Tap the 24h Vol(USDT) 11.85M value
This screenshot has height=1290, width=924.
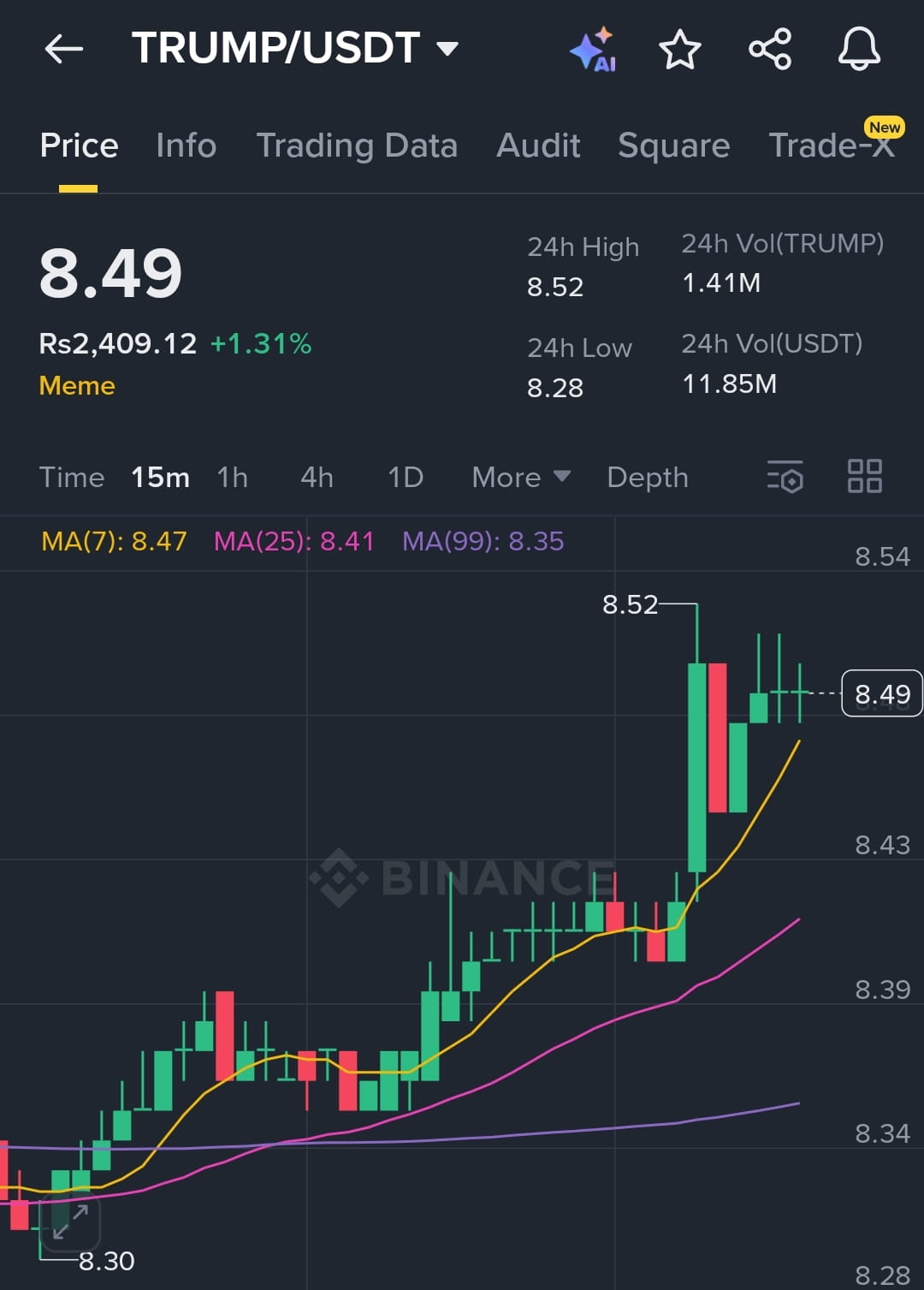[x=729, y=383]
